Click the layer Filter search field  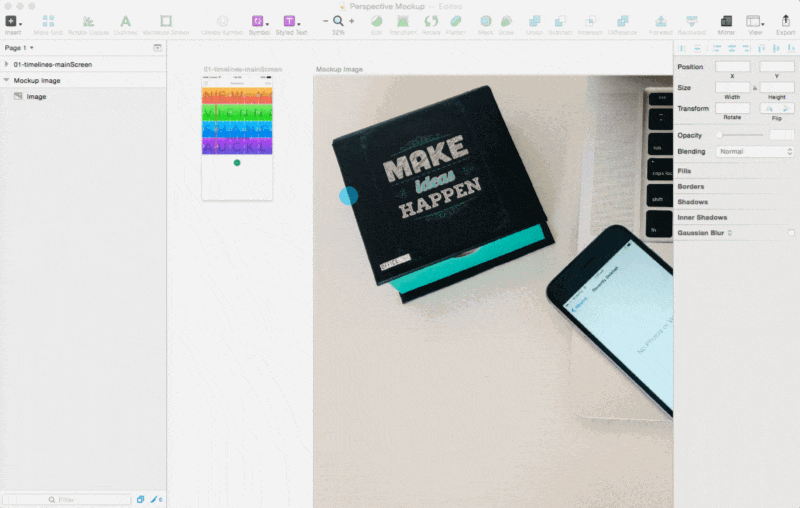pyautogui.click(x=66, y=500)
